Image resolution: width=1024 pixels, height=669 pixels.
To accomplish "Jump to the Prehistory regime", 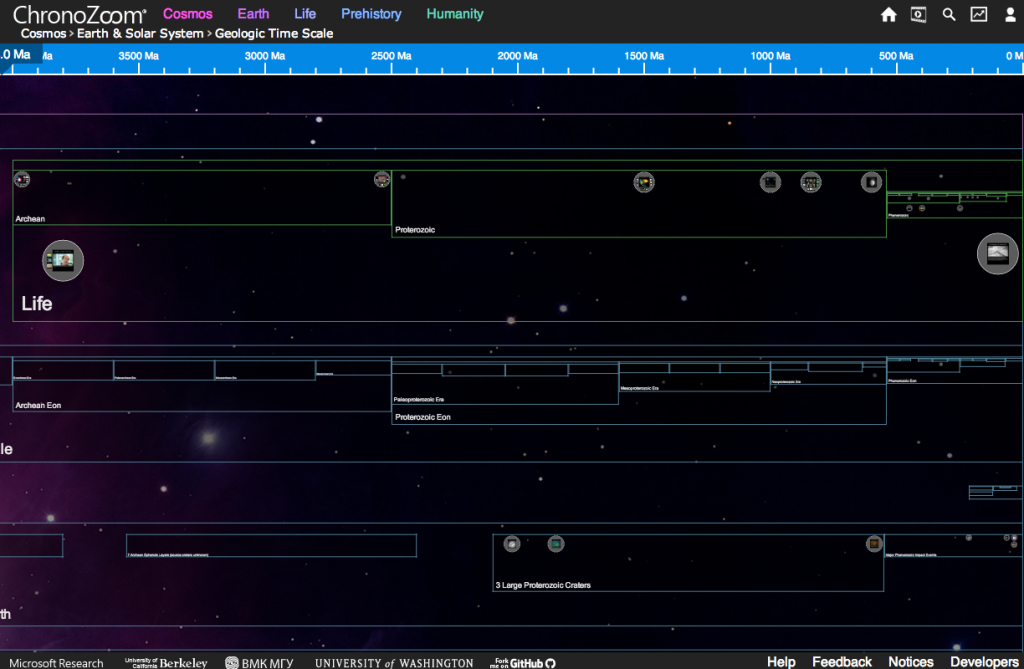I will pos(371,14).
